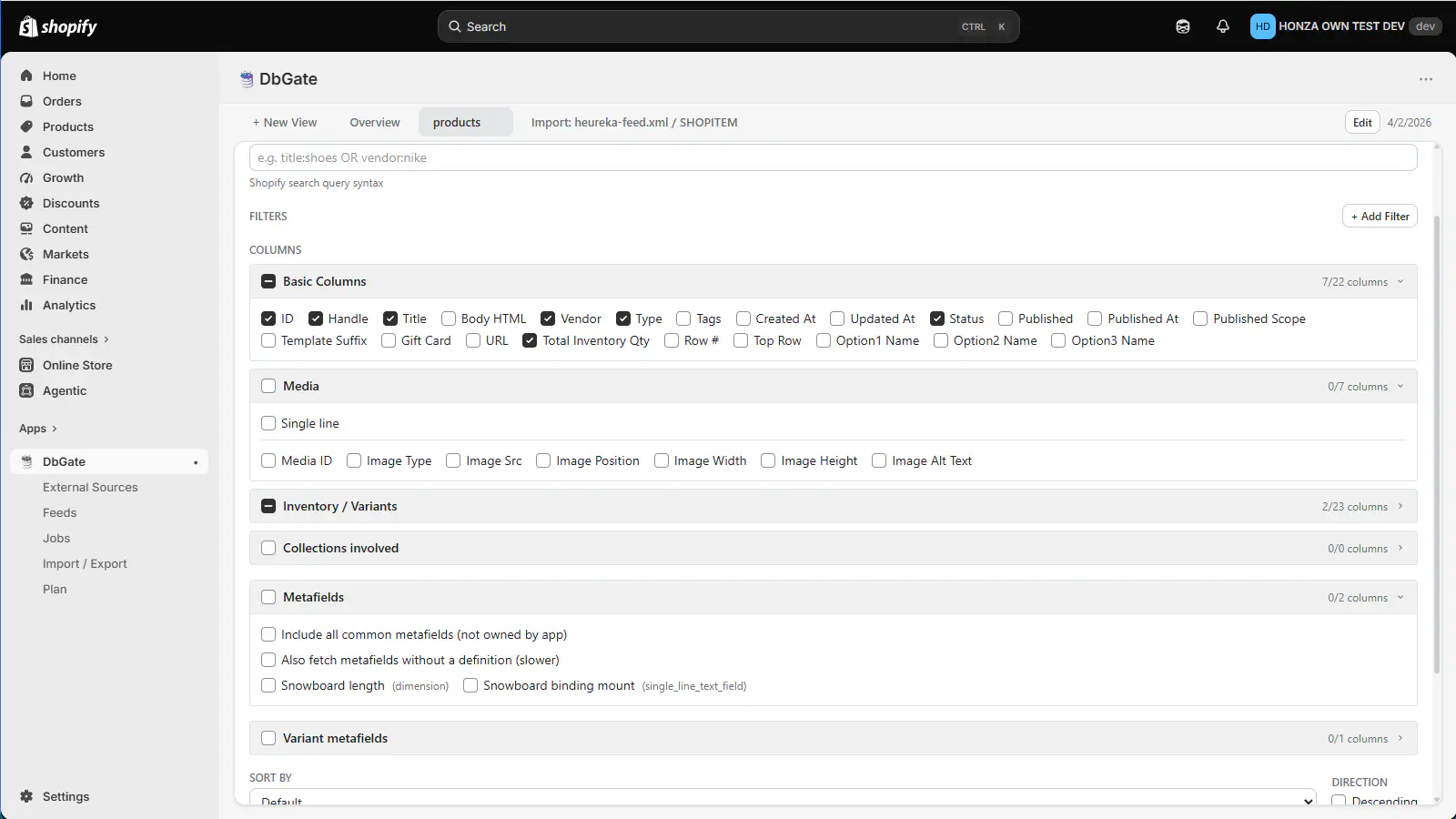
Task: Click the Orders inbox icon
Action: [26, 101]
